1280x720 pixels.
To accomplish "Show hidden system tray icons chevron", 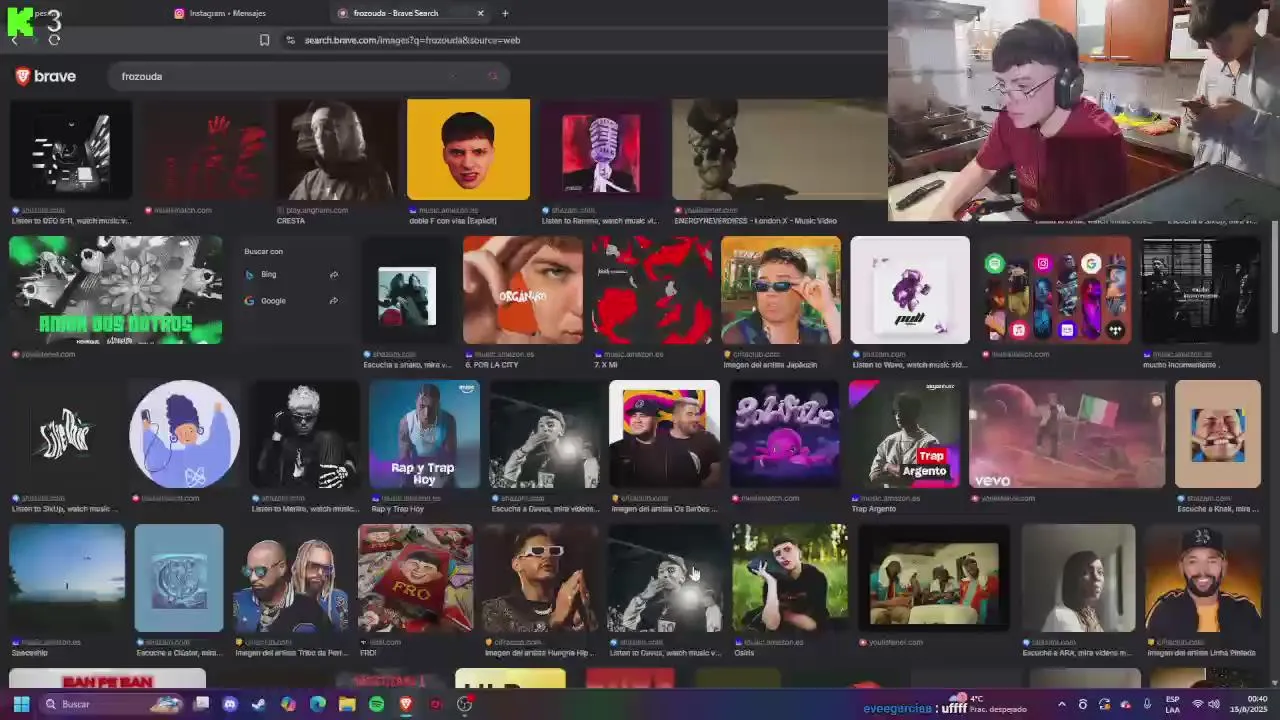I will [1061, 704].
